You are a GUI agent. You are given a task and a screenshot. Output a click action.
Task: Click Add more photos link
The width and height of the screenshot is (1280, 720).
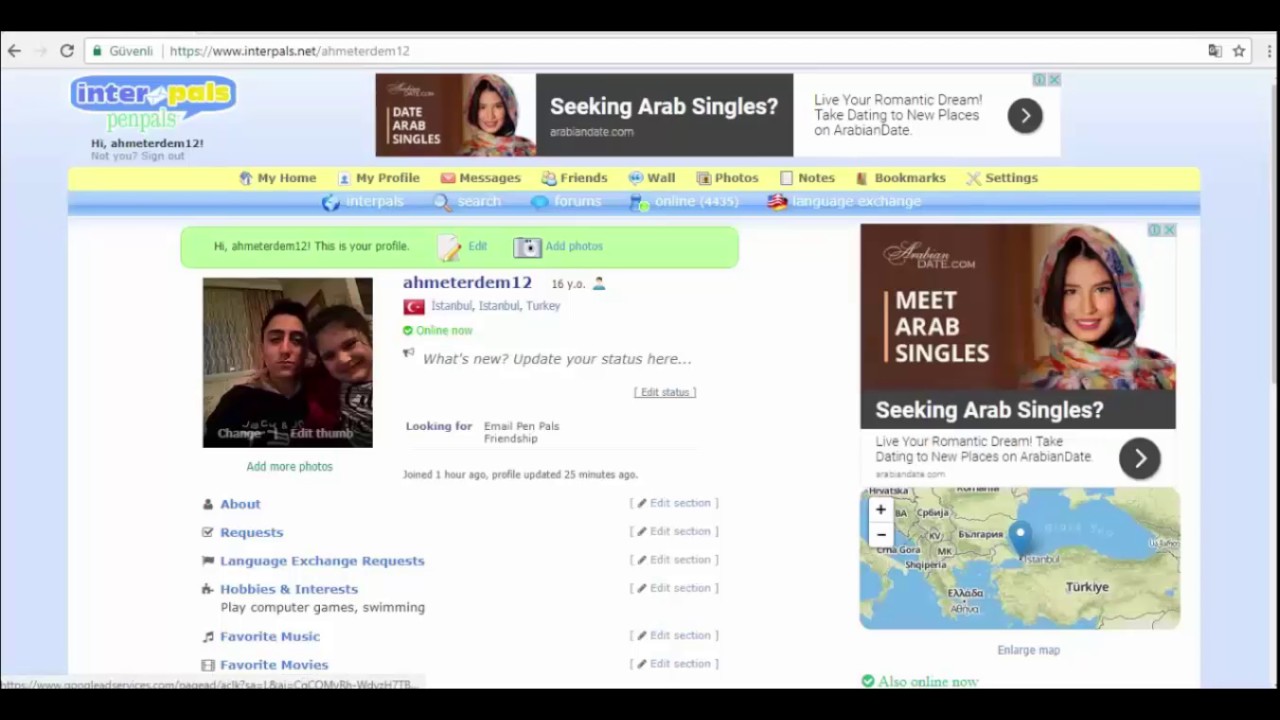[289, 467]
